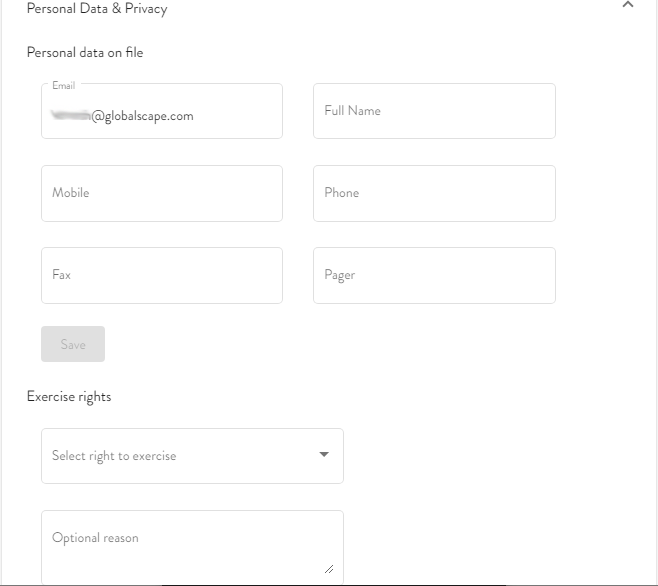Click the Phone input box
The image size is (658, 586).
click(x=434, y=193)
